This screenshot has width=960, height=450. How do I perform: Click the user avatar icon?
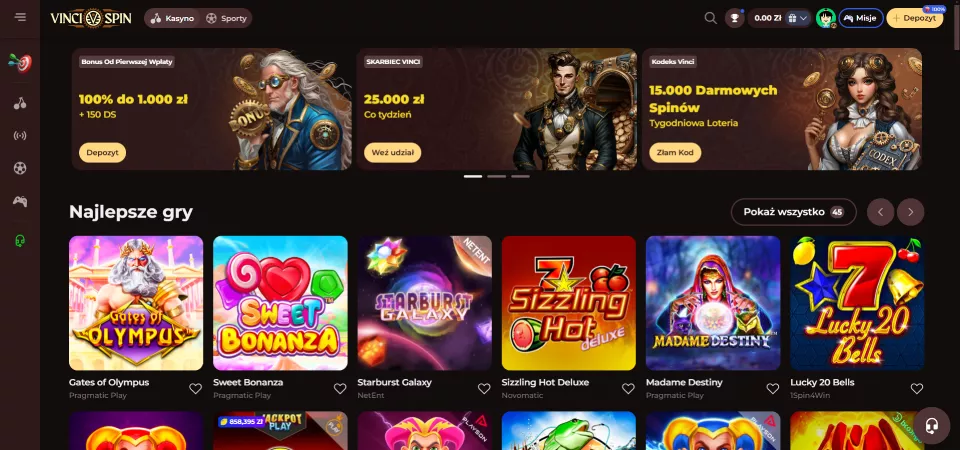826,18
